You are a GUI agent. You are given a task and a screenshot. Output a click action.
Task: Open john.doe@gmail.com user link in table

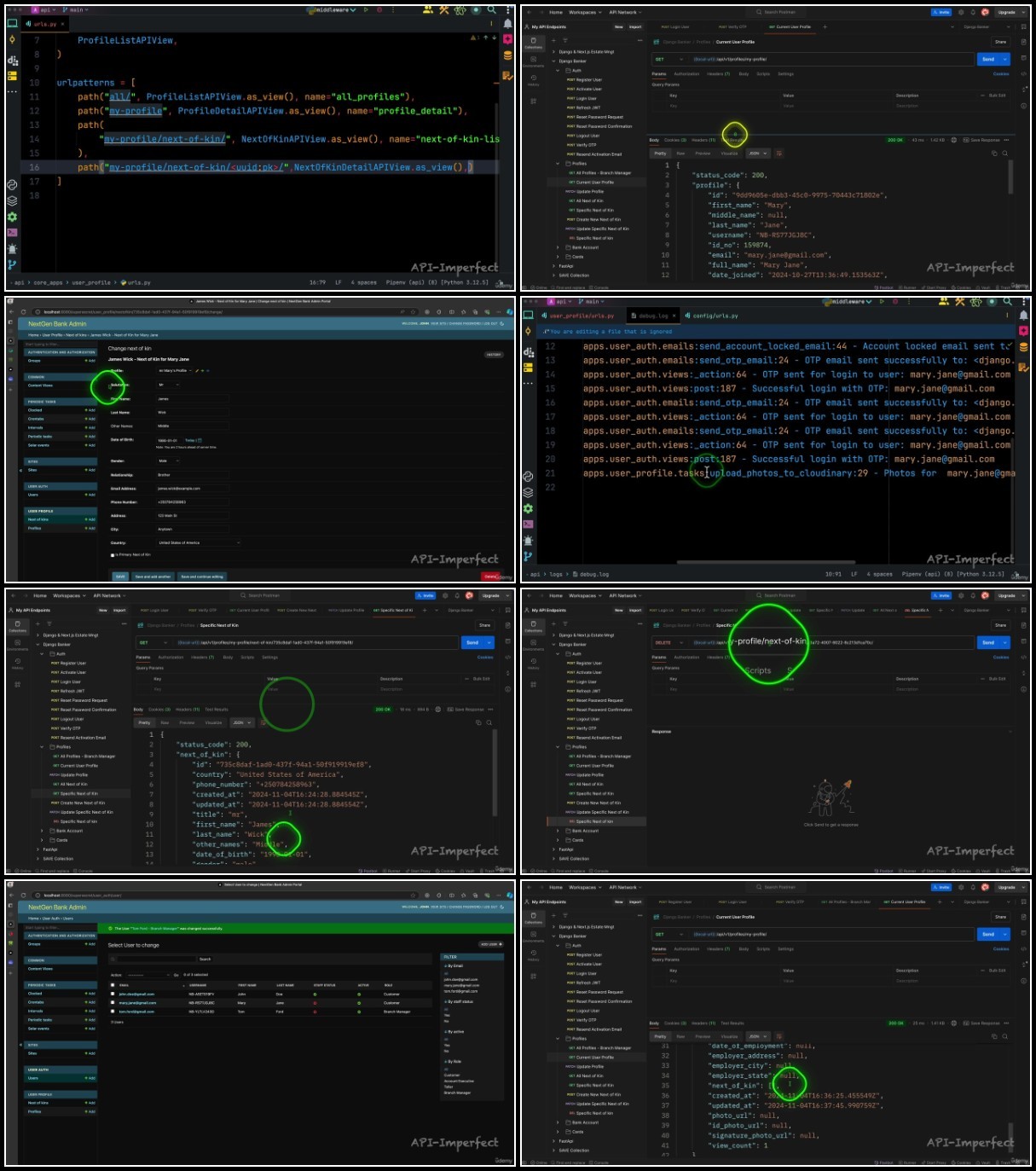pos(137,994)
